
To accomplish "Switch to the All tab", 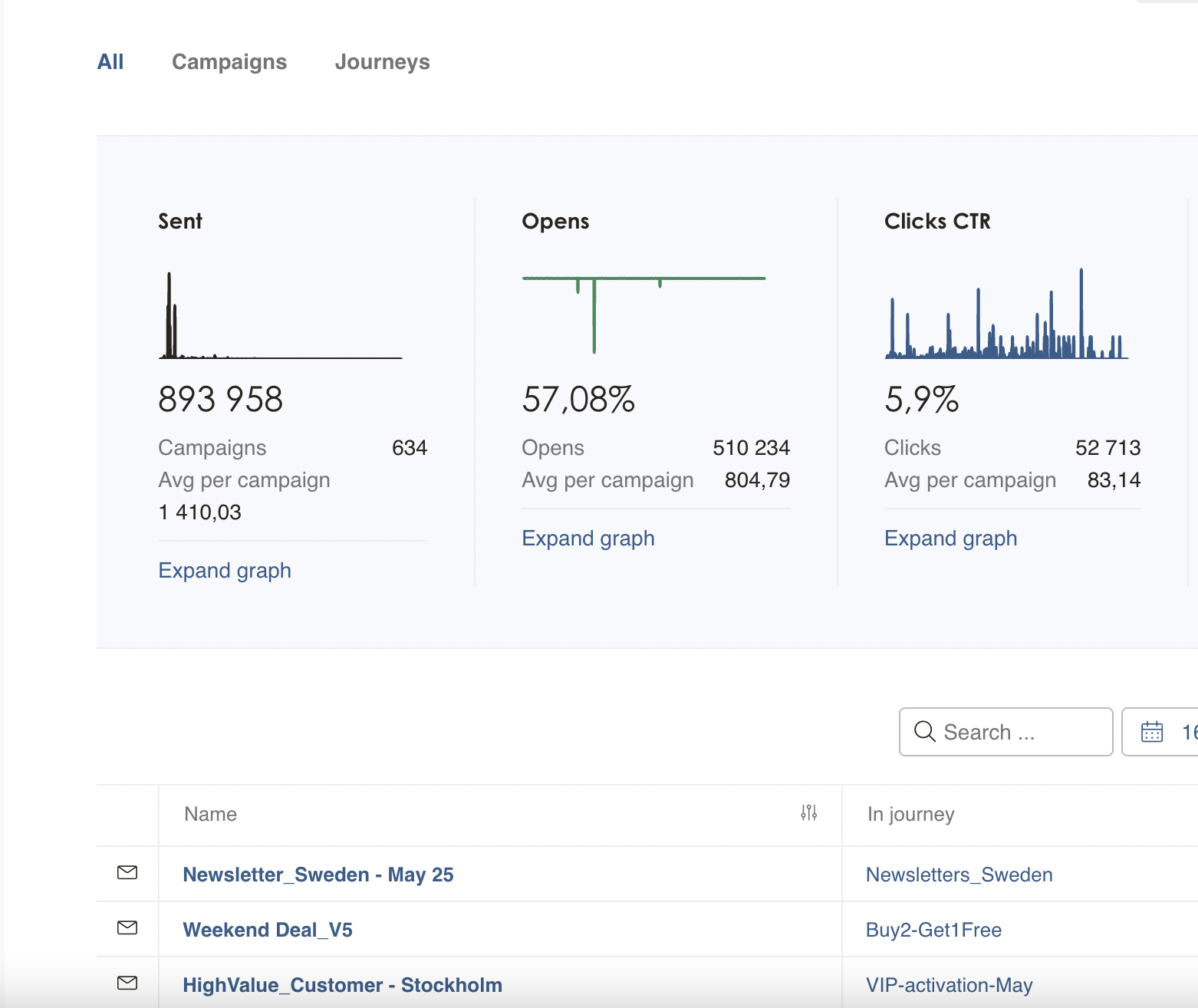I will [110, 62].
